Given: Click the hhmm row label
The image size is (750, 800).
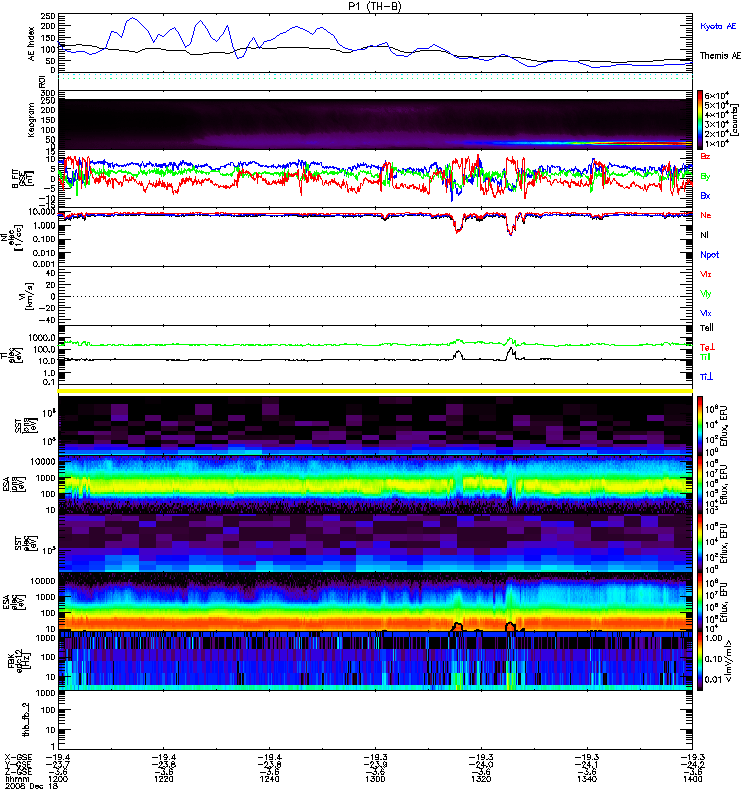Looking at the screenshot, I should pyautogui.click(x=17, y=779).
